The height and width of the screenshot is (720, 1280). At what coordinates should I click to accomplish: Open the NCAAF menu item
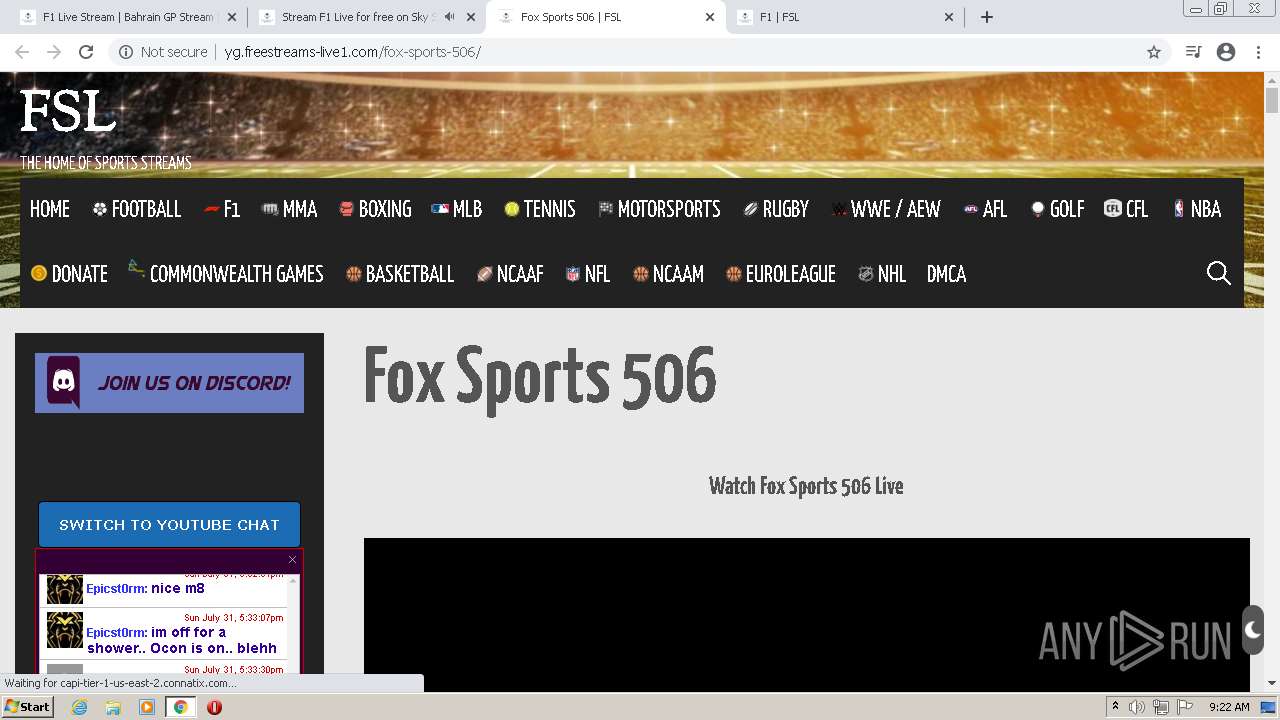click(510, 274)
